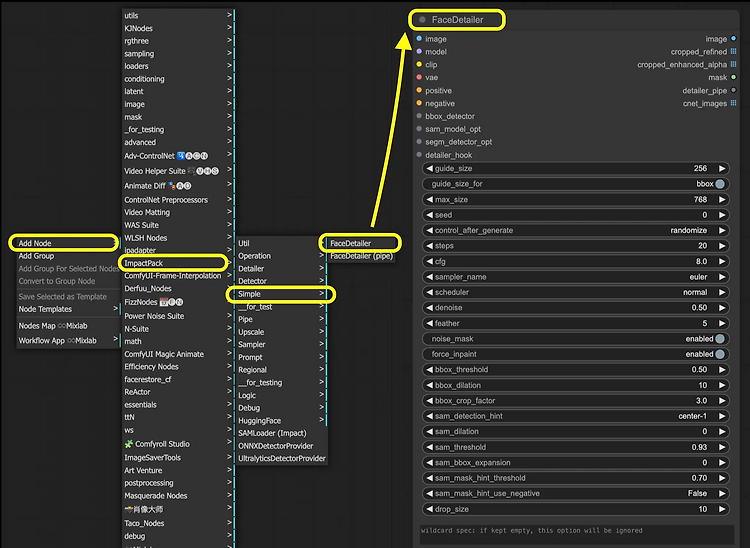The width and height of the screenshot is (750, 548).
Task: Open Efficiency Nodes category
Action: coord(178,367)
